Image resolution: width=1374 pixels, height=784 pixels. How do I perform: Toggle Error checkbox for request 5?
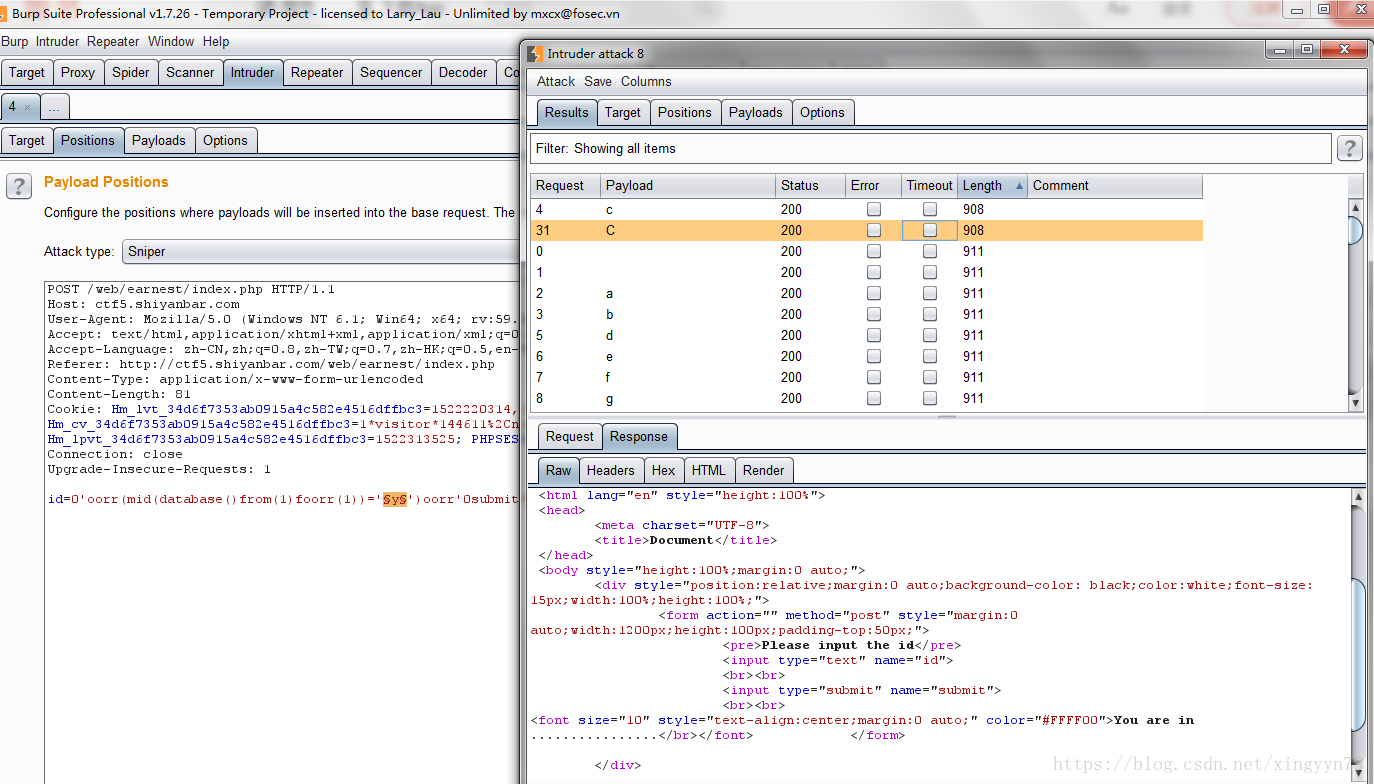coord(874,335)
